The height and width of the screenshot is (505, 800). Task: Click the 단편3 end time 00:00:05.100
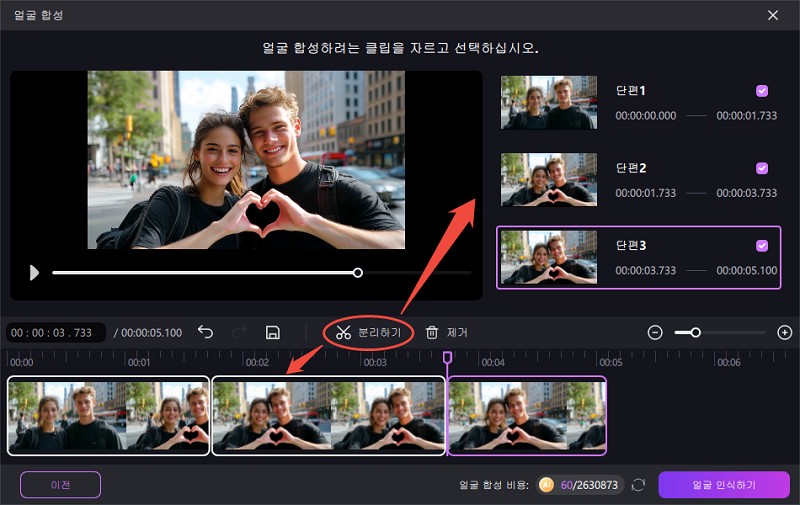[x=746, y=271]
